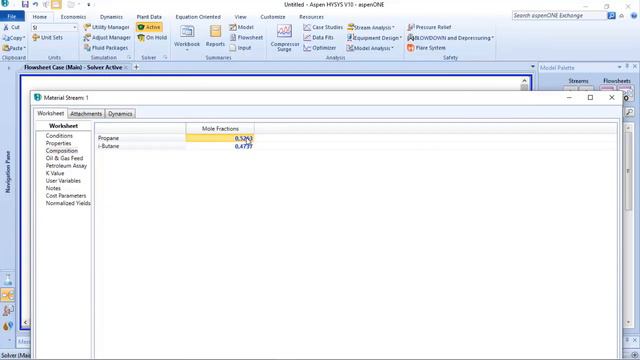Open Energy Analysis environment icon
The width and height of the screenshot is (640, 360).
(8, 326)
